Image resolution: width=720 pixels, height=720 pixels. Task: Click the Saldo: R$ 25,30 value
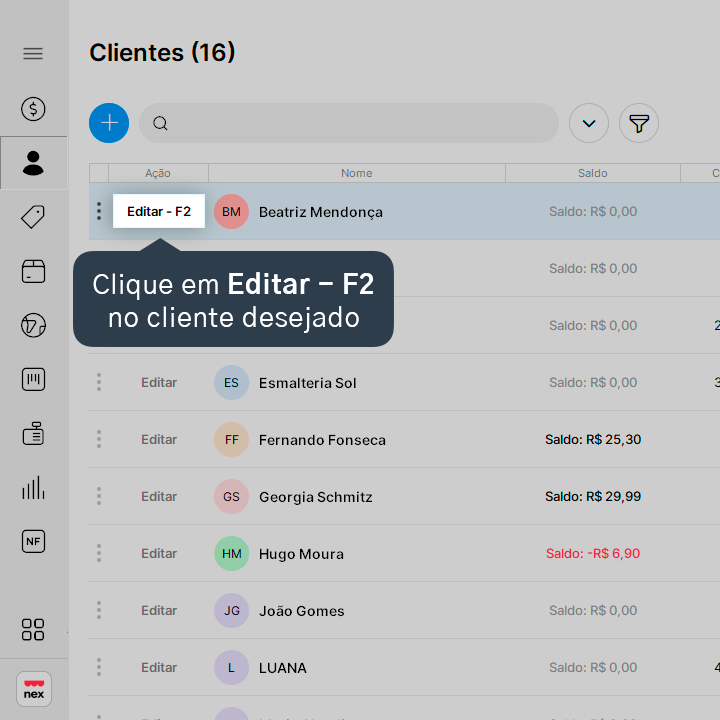(x=593, y=439)
